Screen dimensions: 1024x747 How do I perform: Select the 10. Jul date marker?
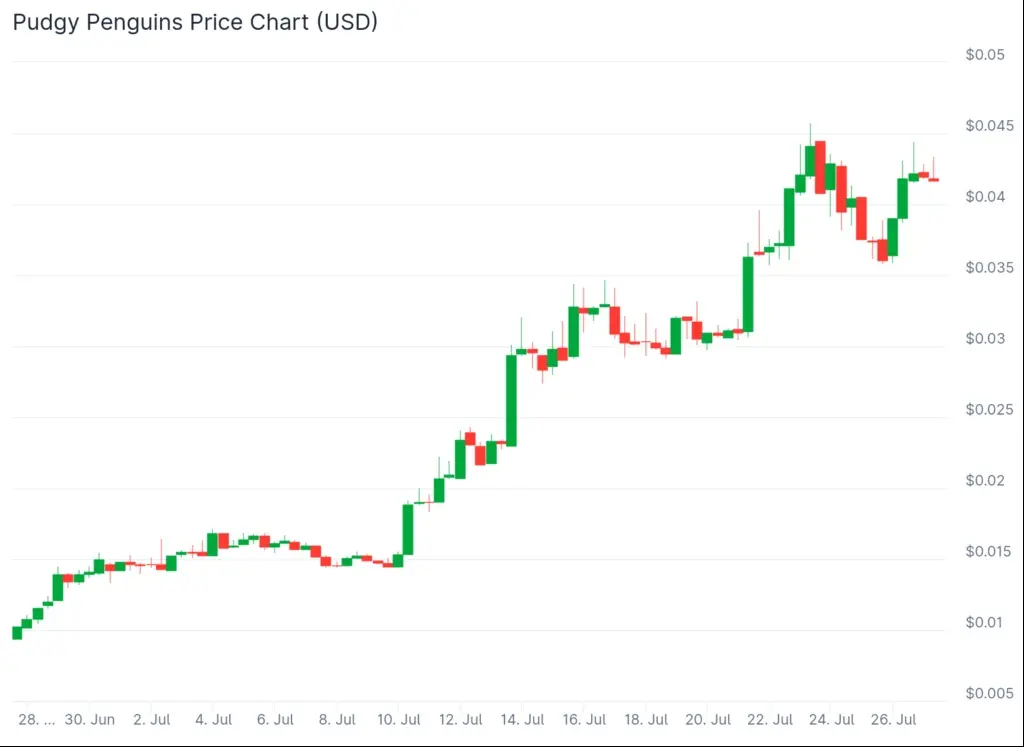pyautogui.click(x=398, y=720)
